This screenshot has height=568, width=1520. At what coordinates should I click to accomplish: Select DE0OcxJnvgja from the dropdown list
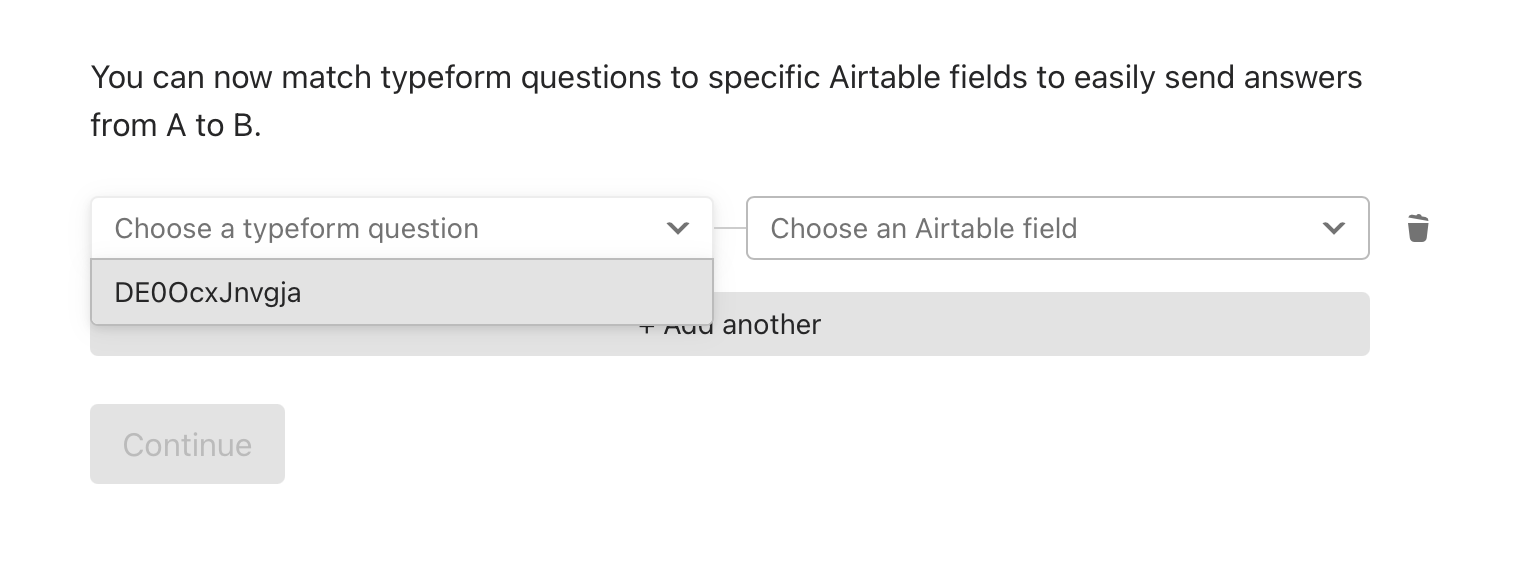(402, 292)
